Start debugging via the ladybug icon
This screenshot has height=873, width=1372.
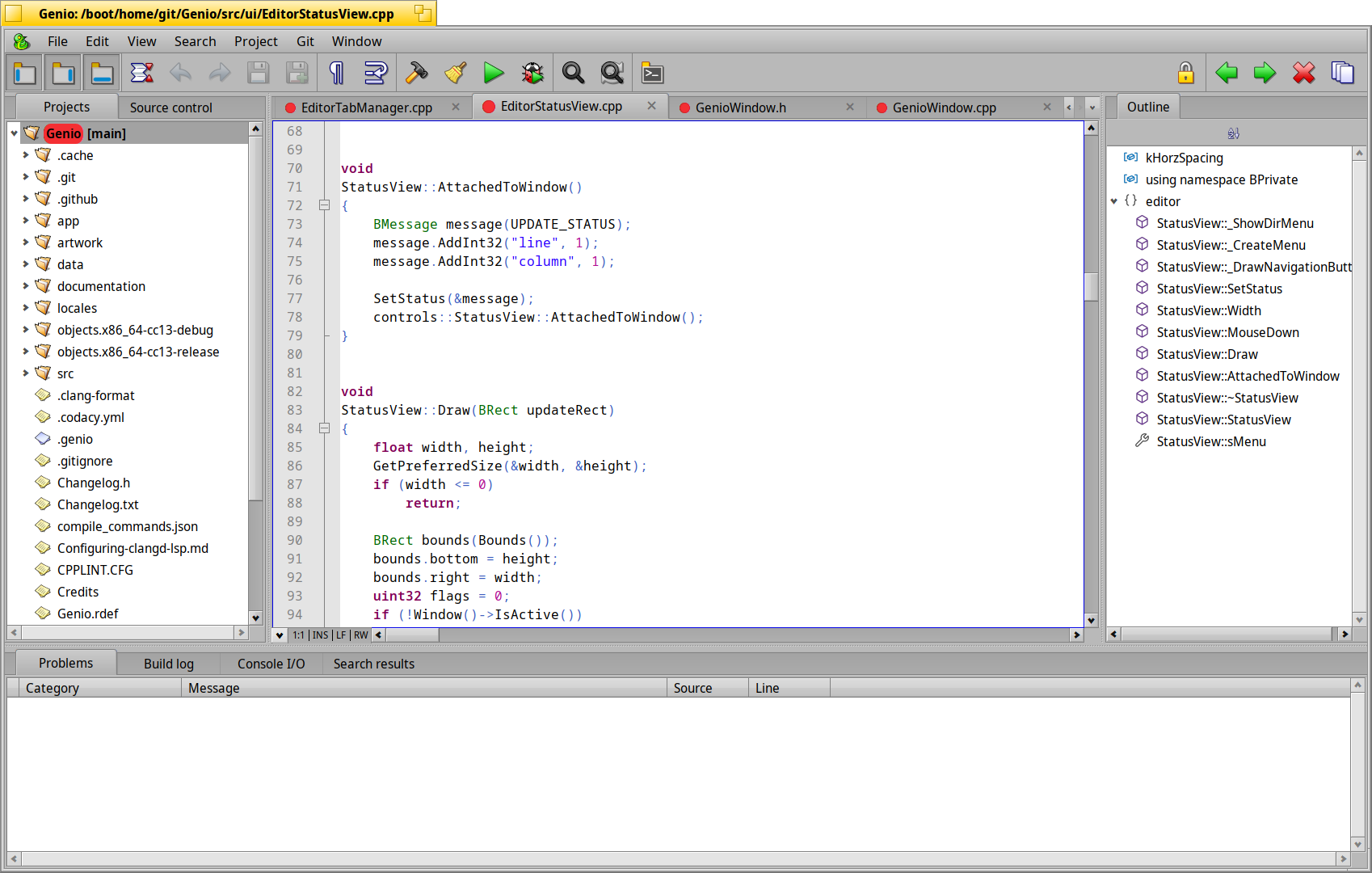coord(532,73)
